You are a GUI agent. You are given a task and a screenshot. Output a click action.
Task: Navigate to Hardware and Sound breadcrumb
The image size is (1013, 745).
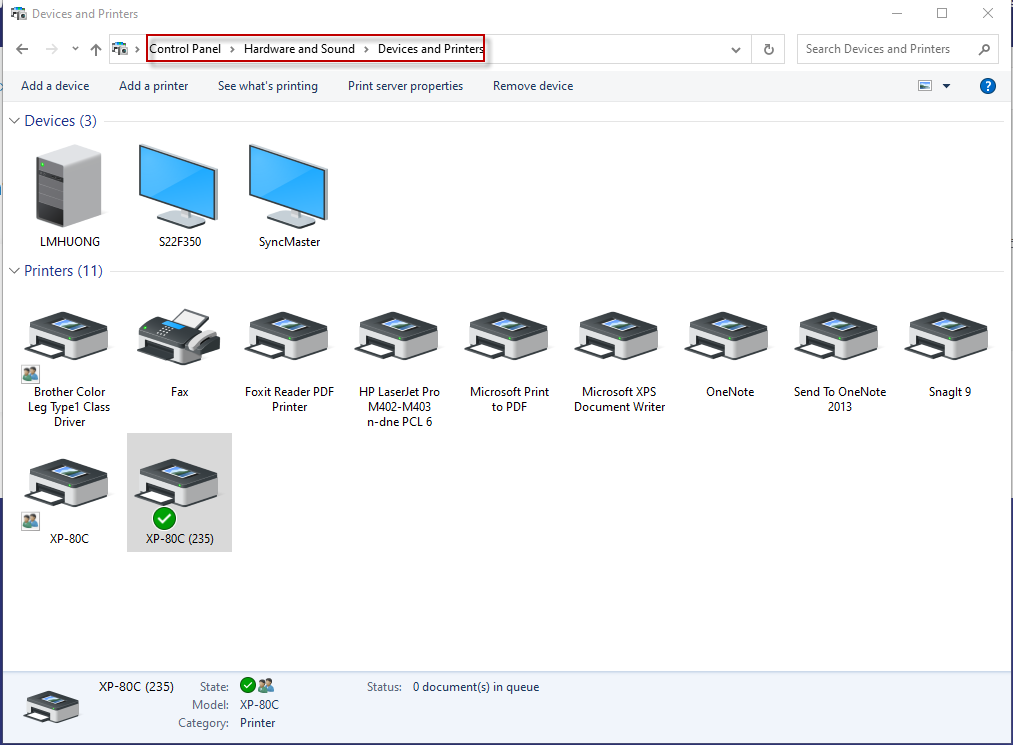click(299, 49)
